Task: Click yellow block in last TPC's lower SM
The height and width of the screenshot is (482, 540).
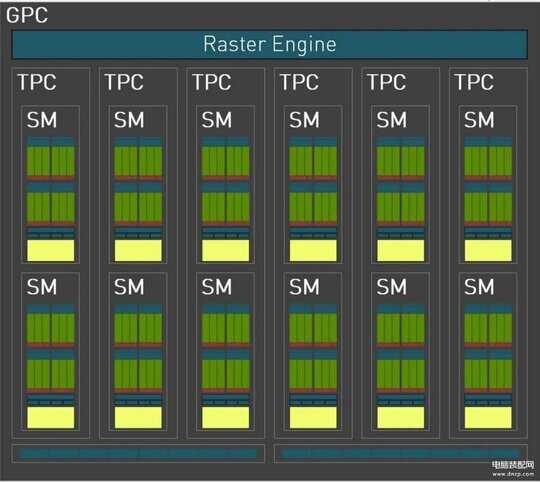Action: coord(488,417)
